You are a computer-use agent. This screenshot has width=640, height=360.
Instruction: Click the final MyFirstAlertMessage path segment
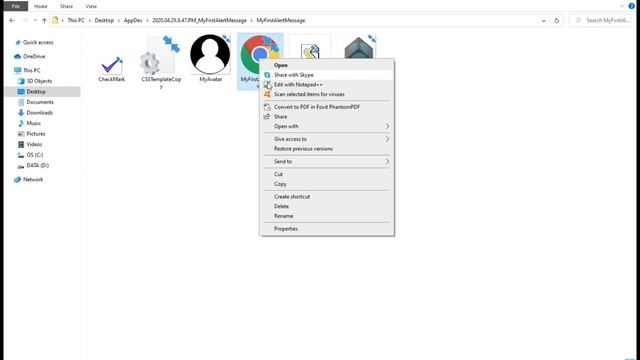(281, 20)
